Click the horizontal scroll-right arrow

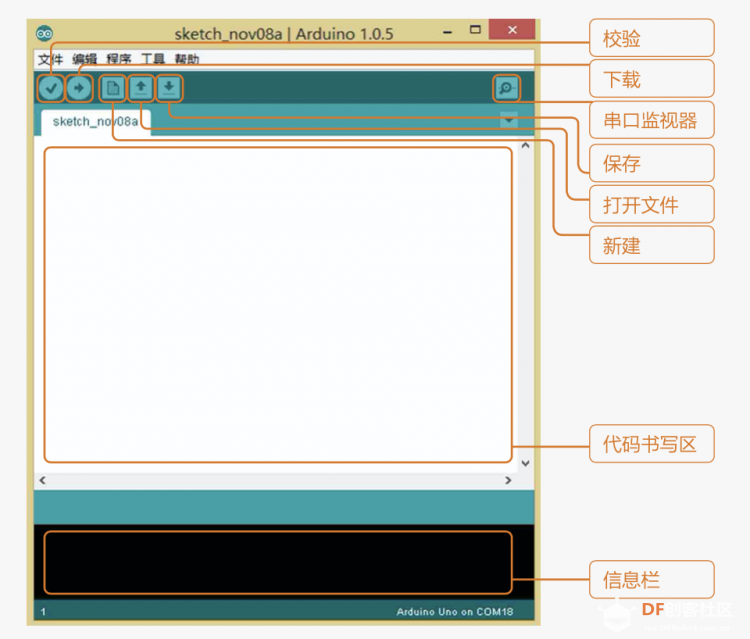click(x=508, y=480)
